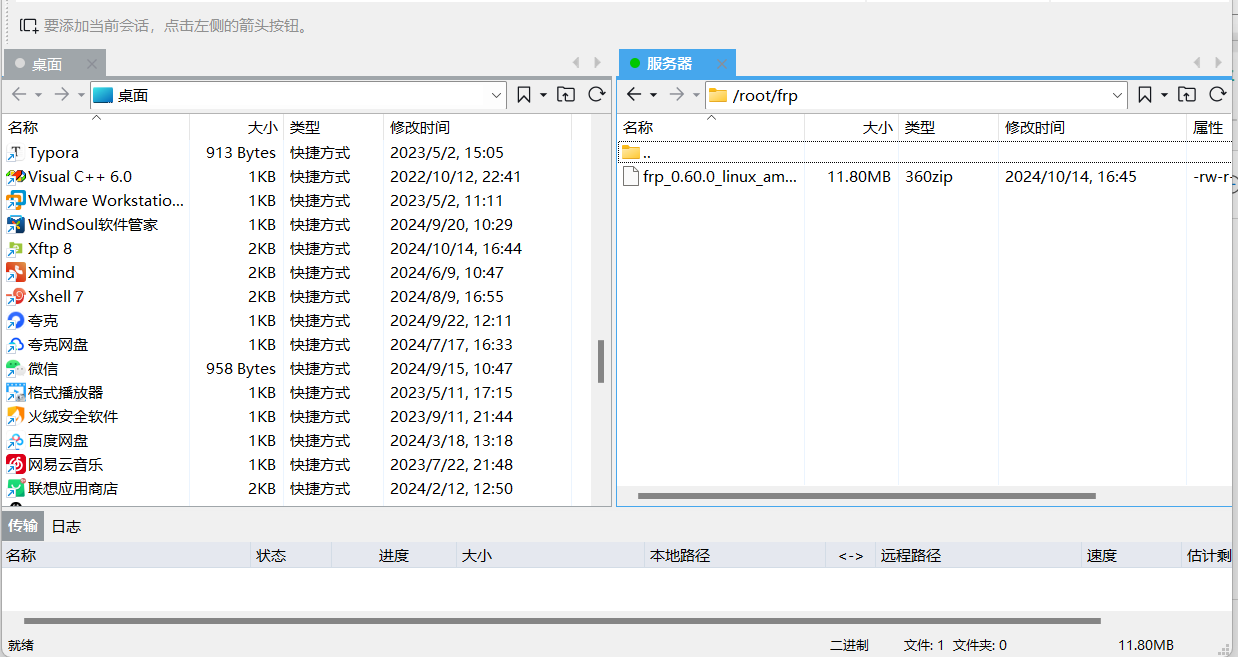Navigate up one folder in local pane
The width and height of the screenshot is (1238, 657).
point(567,94)
